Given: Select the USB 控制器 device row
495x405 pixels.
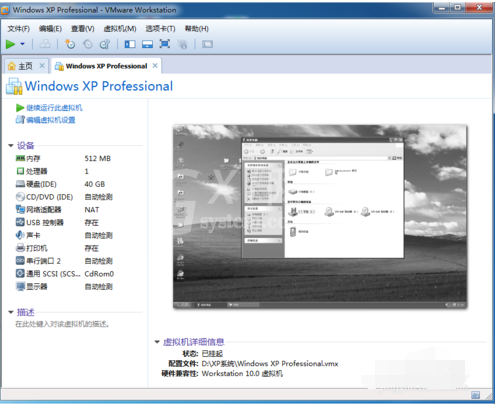Looking at the screenshot, I should coord(64,223).
